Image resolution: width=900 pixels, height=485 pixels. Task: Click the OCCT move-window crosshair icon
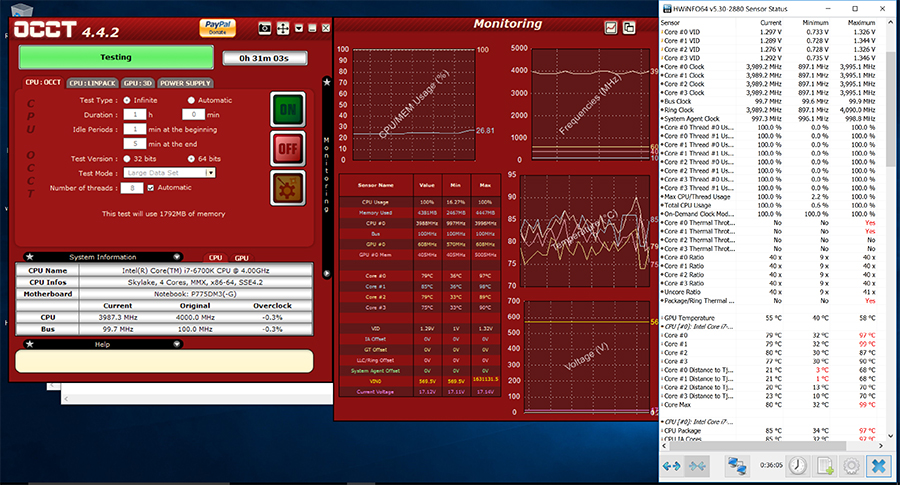click(283, 28)
